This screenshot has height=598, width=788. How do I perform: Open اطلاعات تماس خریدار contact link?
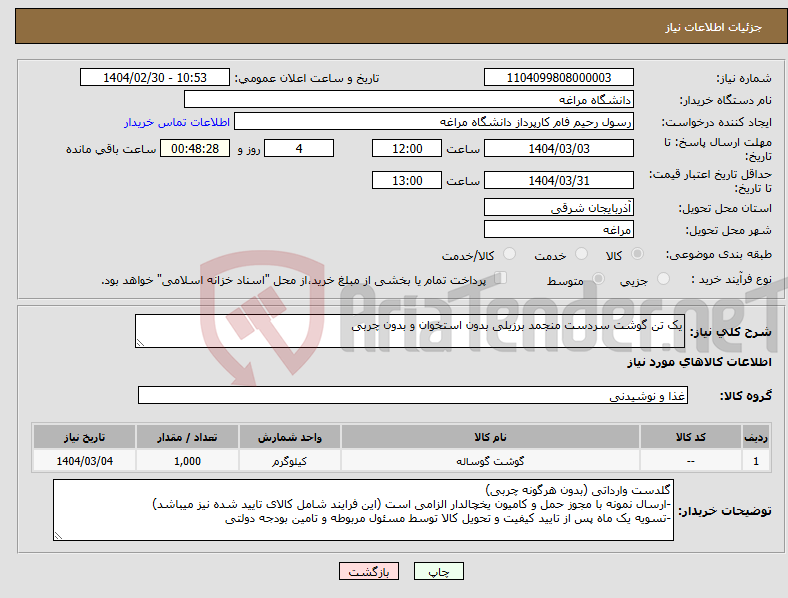pyautogui.click(x=177, y=122)
